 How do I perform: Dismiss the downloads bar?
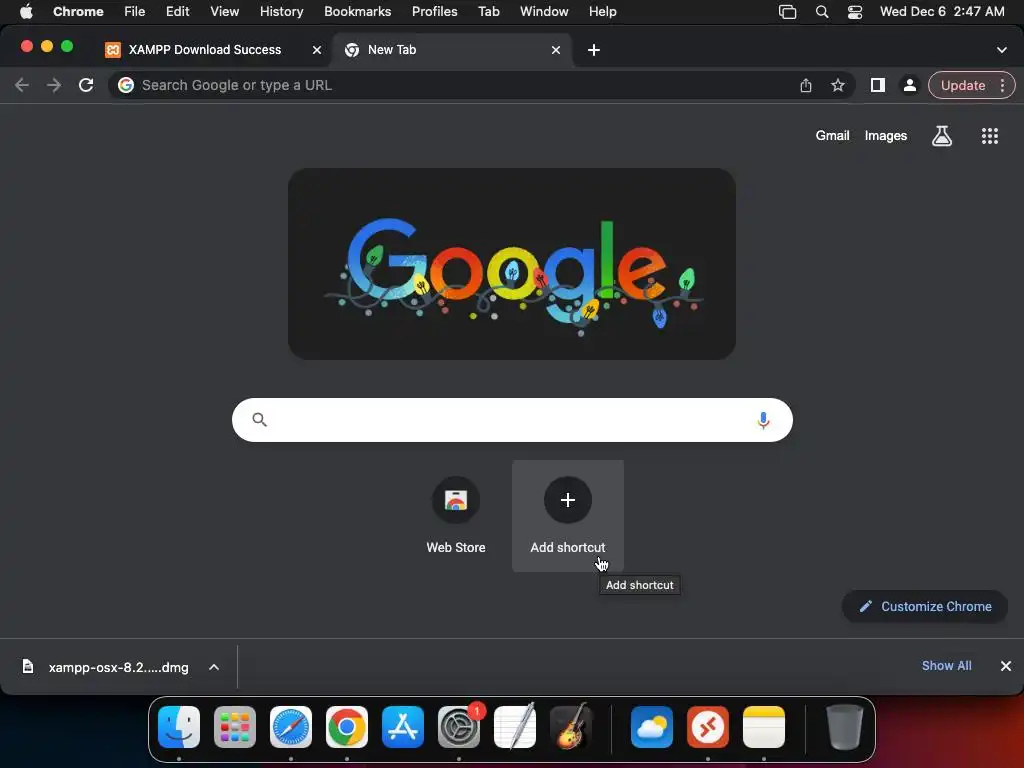[1006, 665]
